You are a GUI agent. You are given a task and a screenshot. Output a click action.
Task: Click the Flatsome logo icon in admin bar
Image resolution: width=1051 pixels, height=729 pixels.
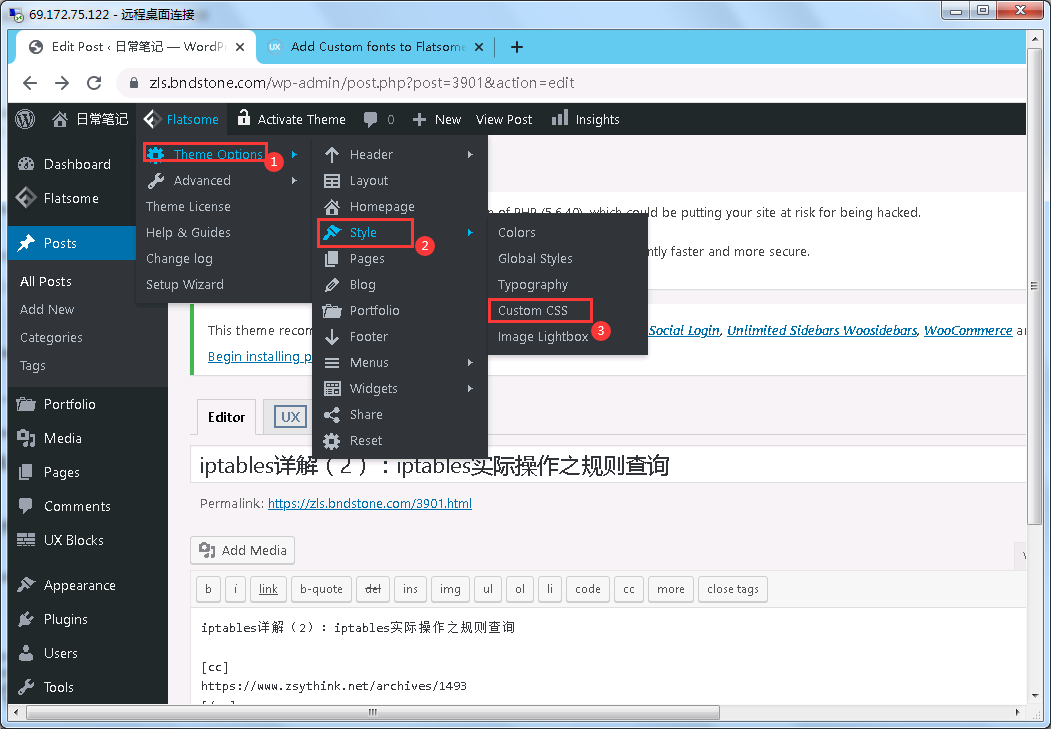tap(152, 119)
